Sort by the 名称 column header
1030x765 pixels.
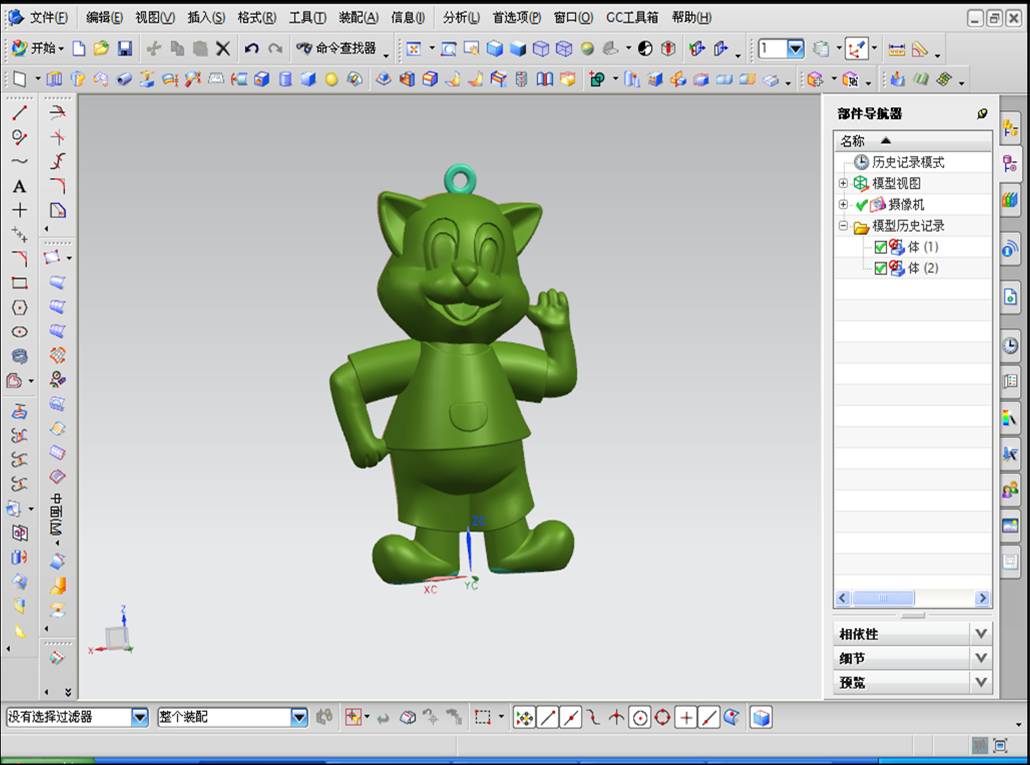pyautogui.click(x=912, y=141)
